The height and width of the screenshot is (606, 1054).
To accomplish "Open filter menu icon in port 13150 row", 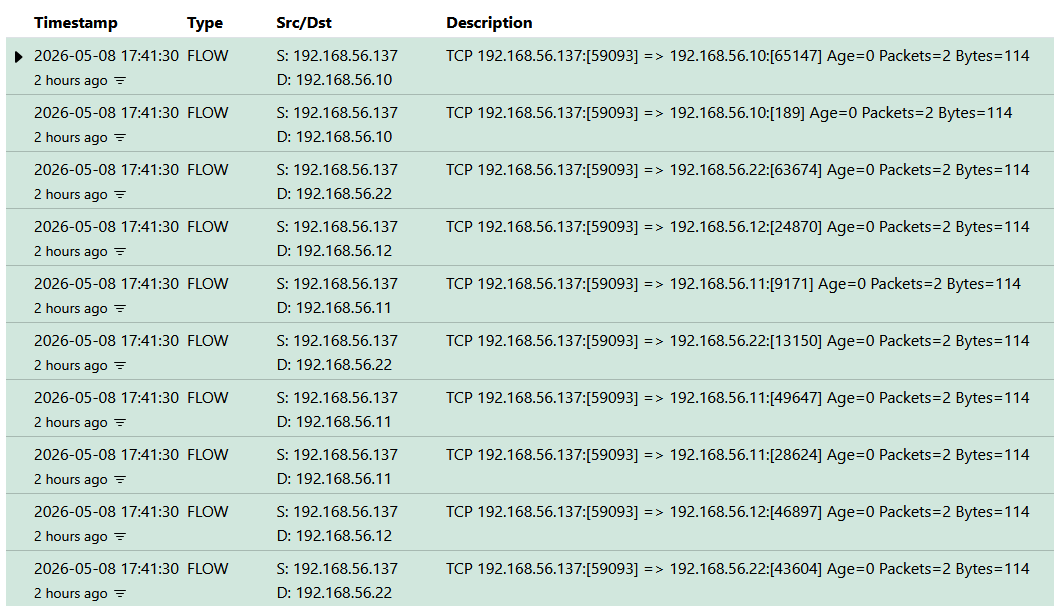I will pos(120,366).
